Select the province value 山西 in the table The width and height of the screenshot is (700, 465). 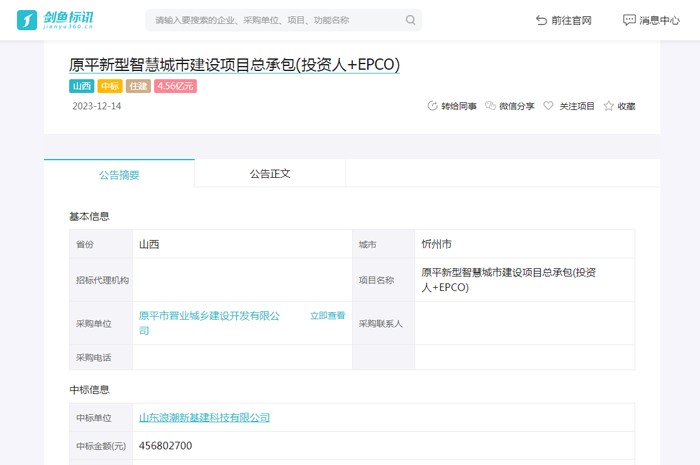(x=149, y=244)
